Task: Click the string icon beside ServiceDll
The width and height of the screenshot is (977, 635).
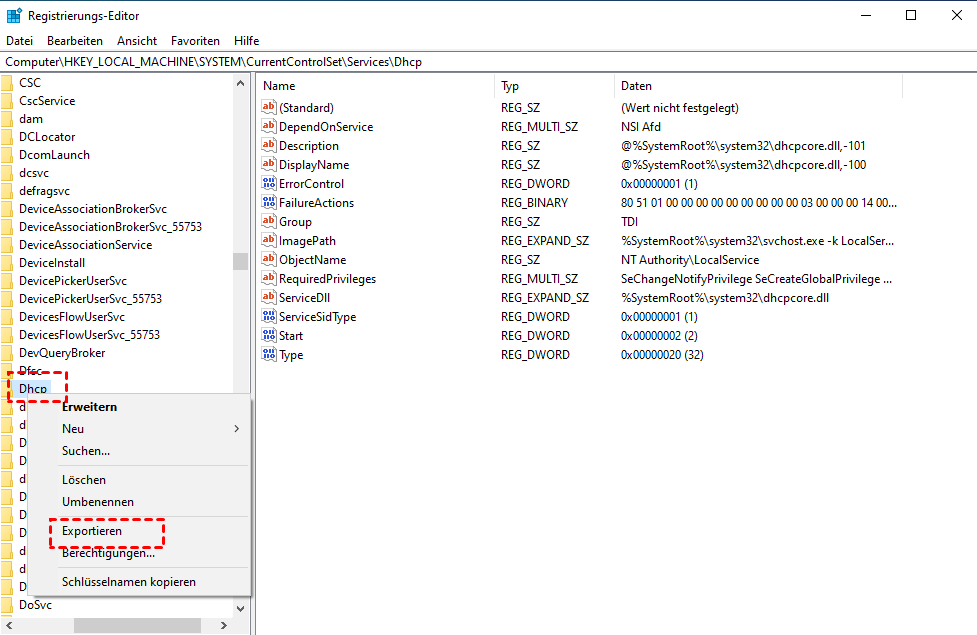Action: click(268, 298)
